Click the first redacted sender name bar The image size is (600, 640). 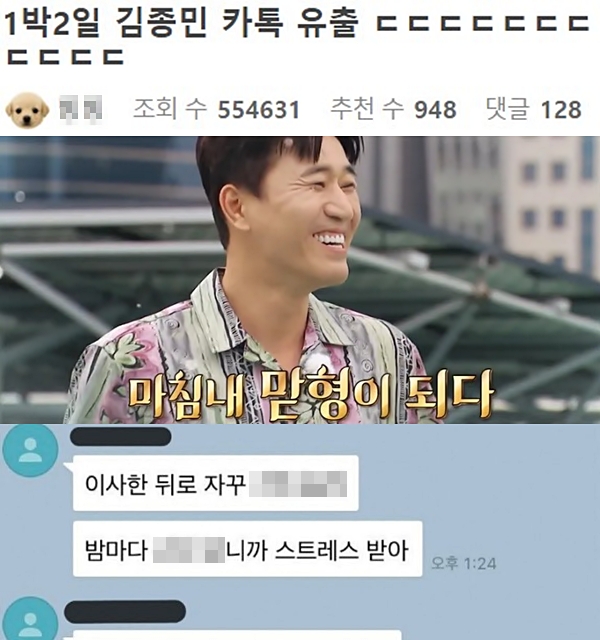(x=120, y=437)
